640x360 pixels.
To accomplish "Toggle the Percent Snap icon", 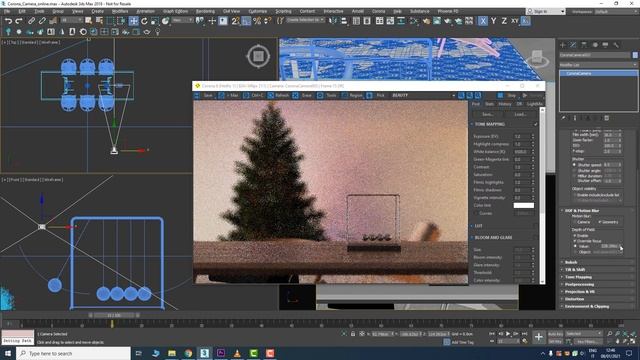I will tap(257, 20).
